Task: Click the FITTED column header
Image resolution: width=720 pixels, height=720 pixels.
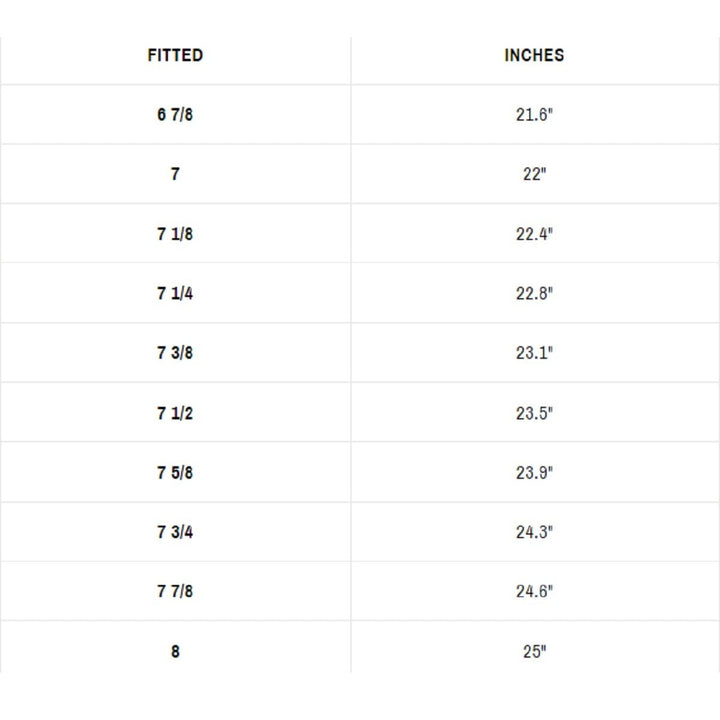Action: click(x=175, y=56)
